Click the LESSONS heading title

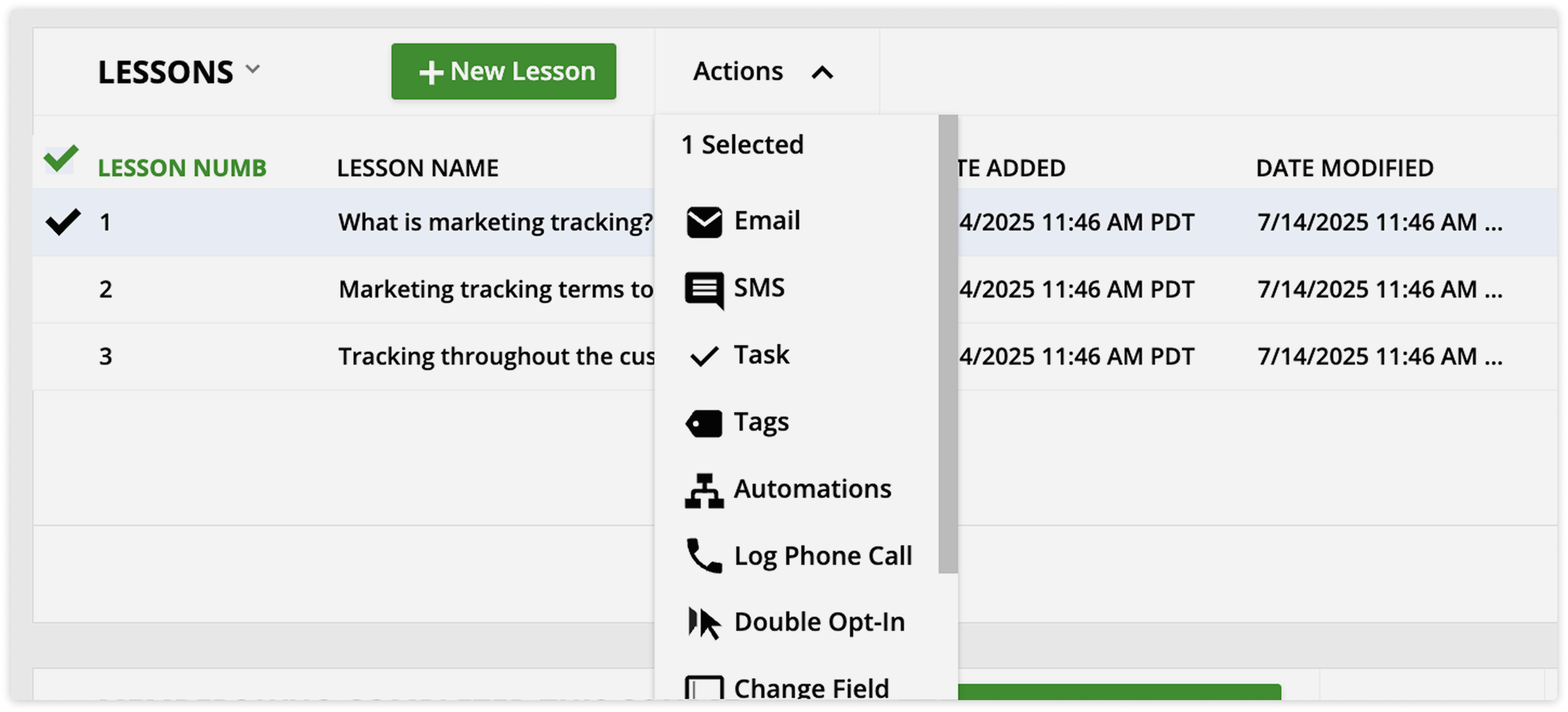tap(165, 72)
